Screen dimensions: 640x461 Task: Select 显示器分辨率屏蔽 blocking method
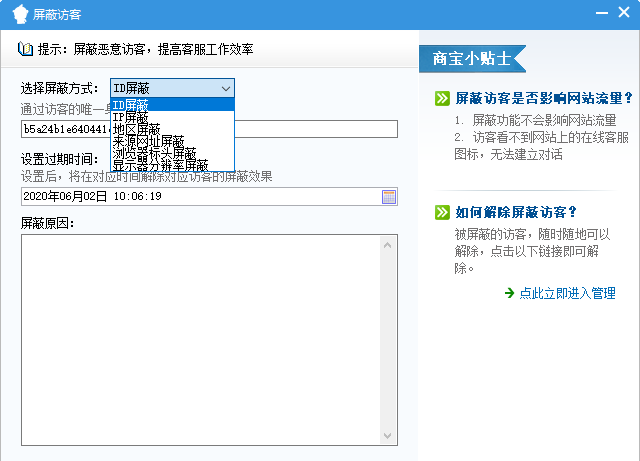172,165
